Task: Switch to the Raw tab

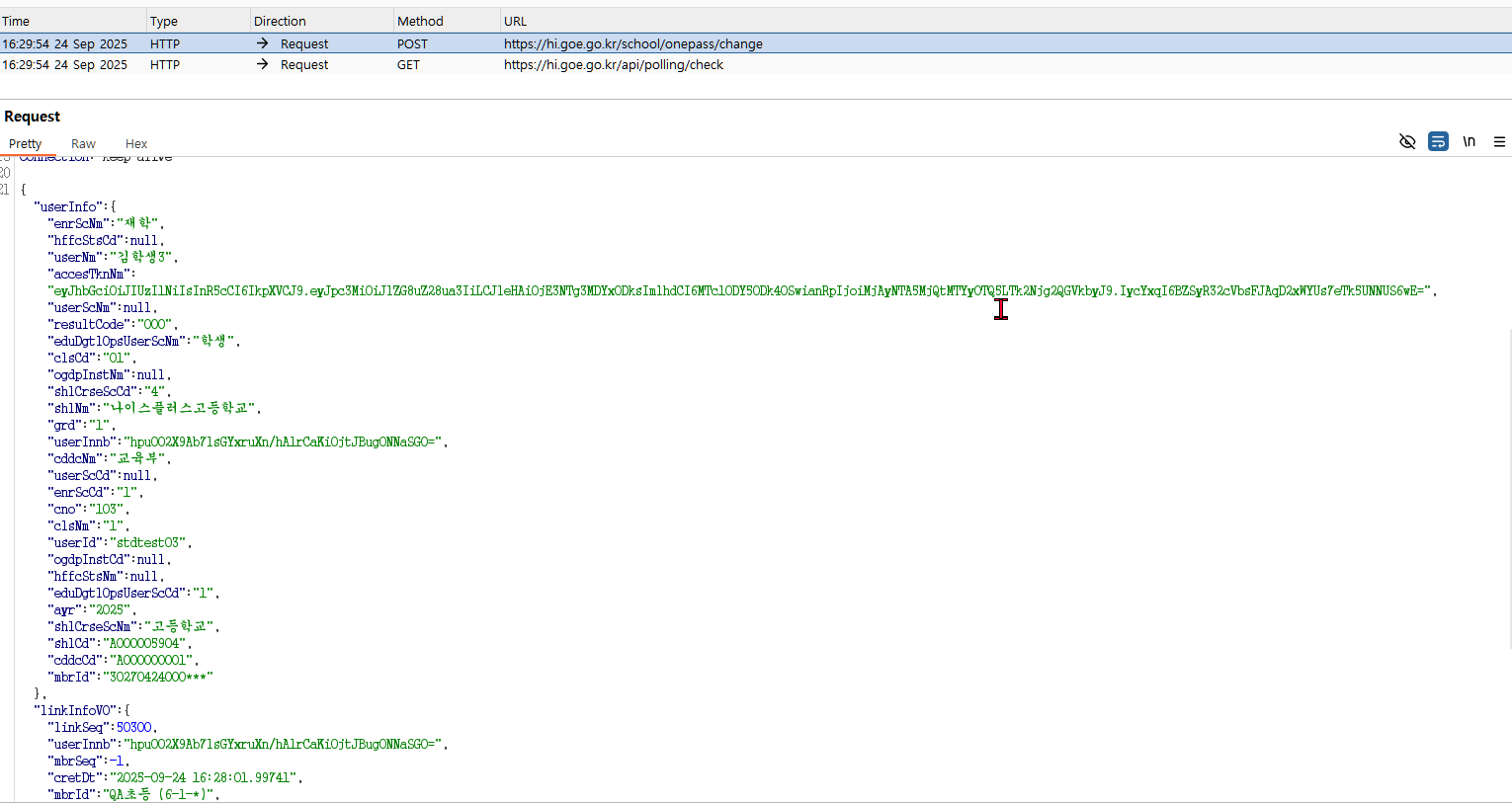Action: pos(83,144)
